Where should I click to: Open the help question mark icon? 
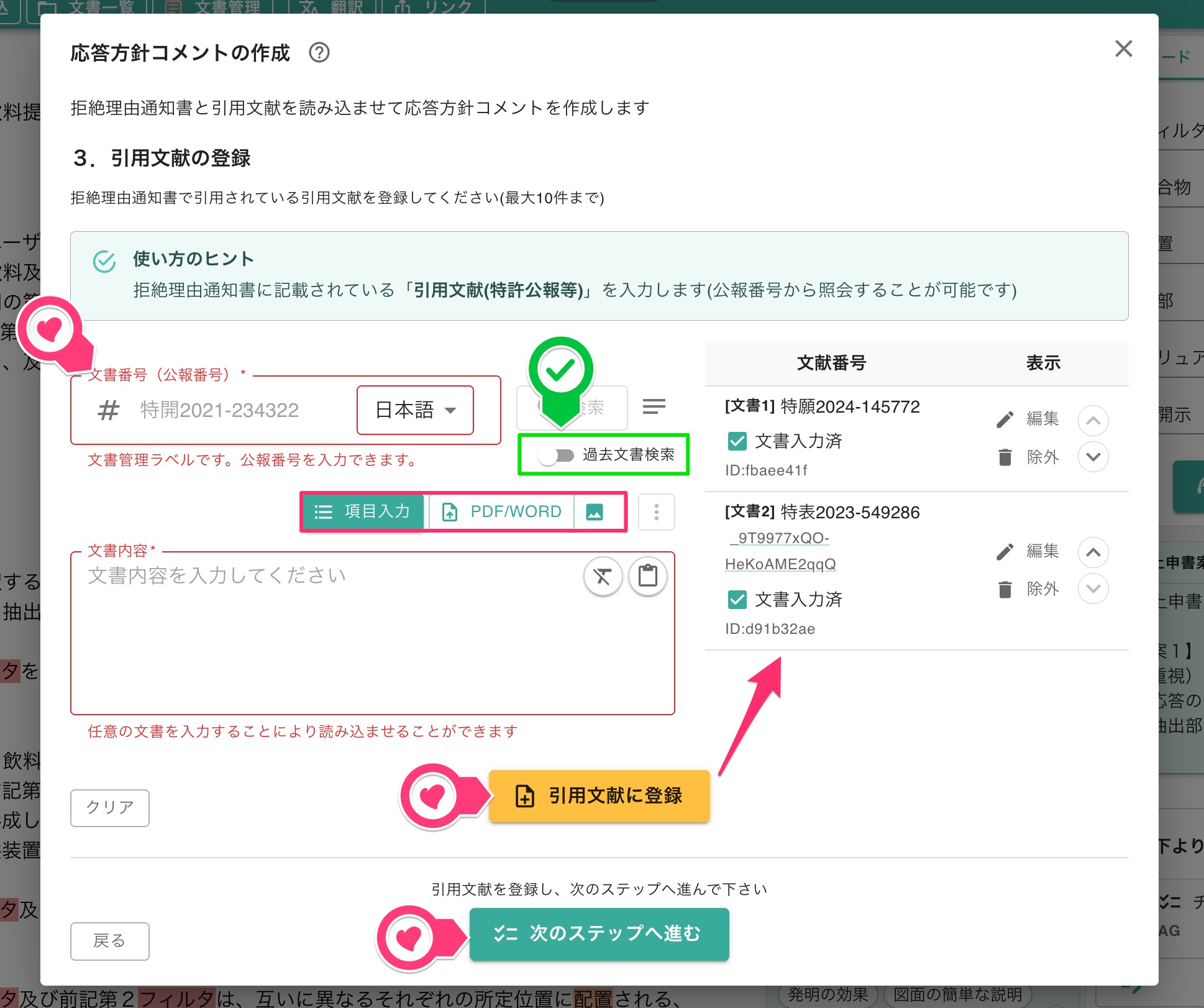[319, 53]
